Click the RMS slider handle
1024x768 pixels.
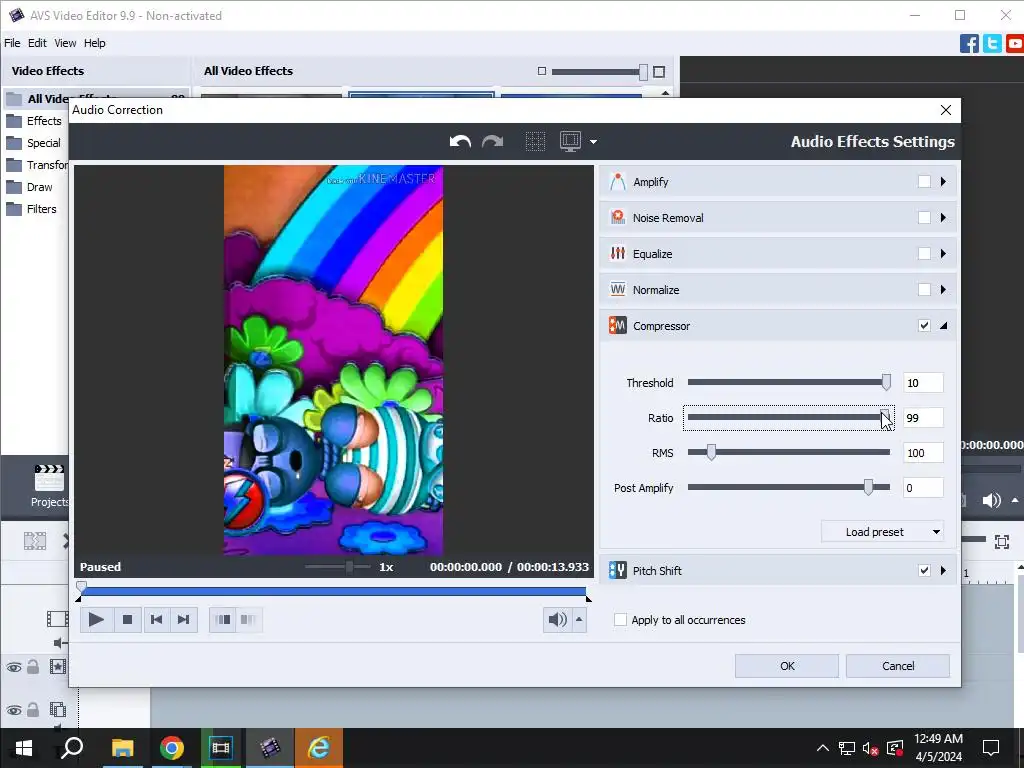(x=711, y=452)
